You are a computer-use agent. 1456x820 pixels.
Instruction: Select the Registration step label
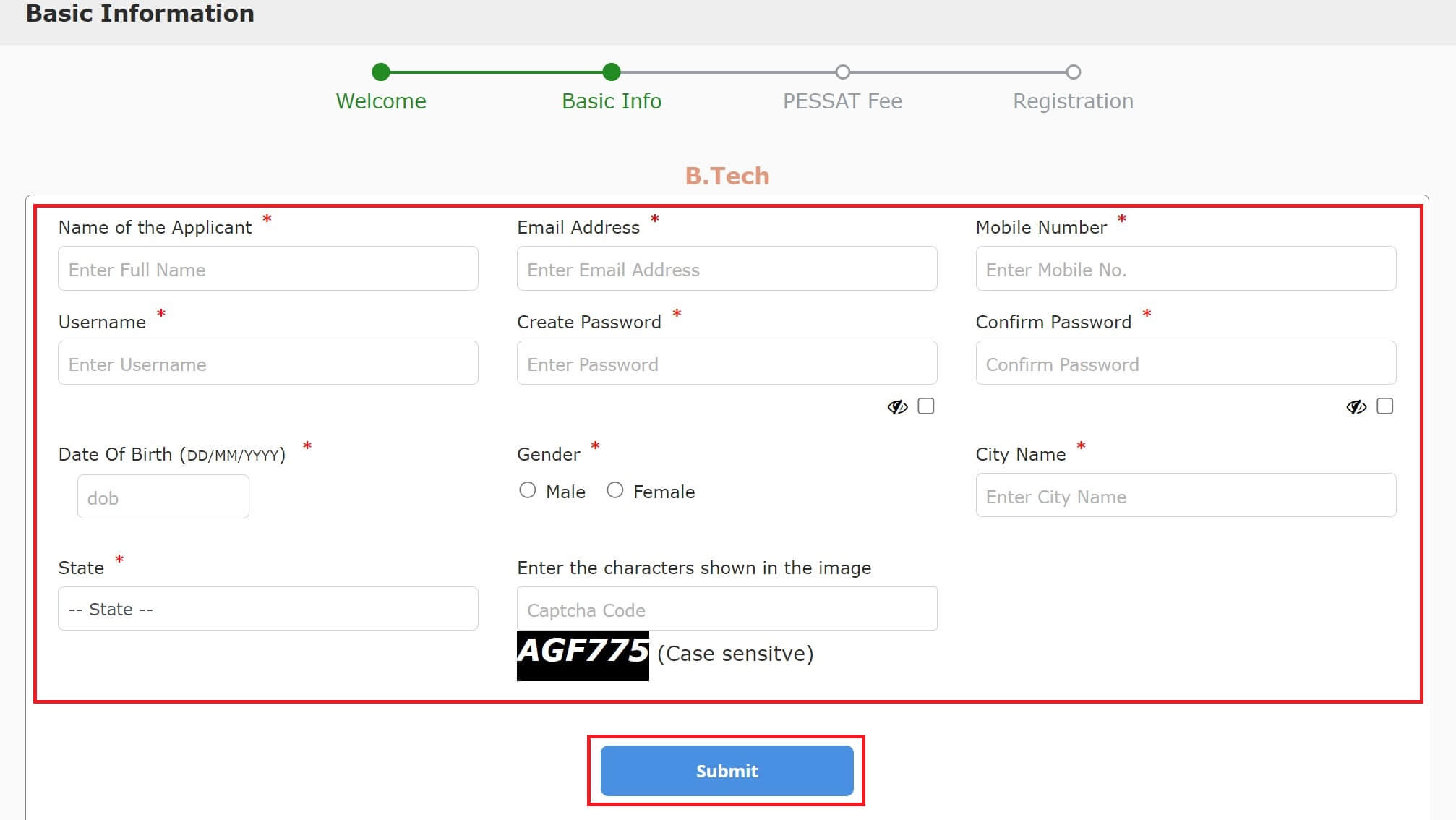pyautogui.click(x=1073, y=101)
